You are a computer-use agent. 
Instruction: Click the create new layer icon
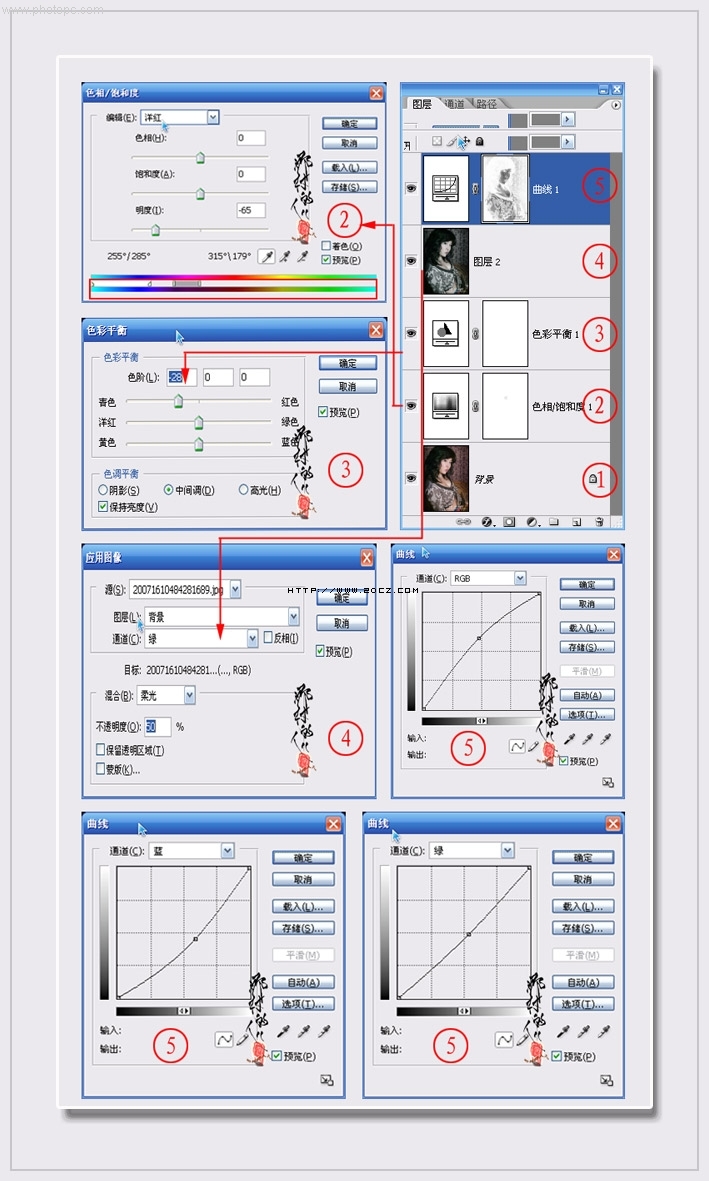click(x=576, y=521)
